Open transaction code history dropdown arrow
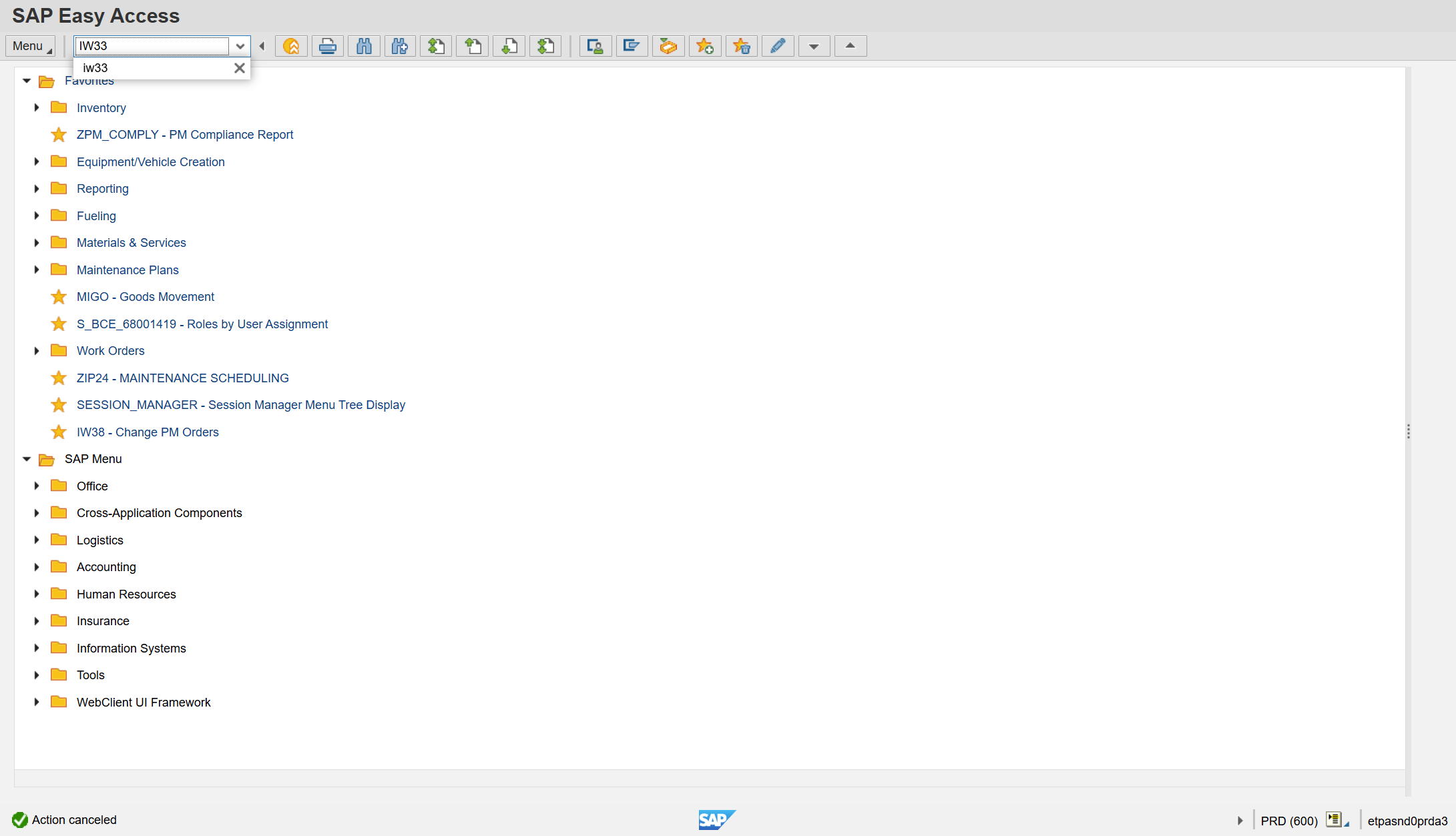The height and width of the screenshot is (836, 1456). click(240, 46)
